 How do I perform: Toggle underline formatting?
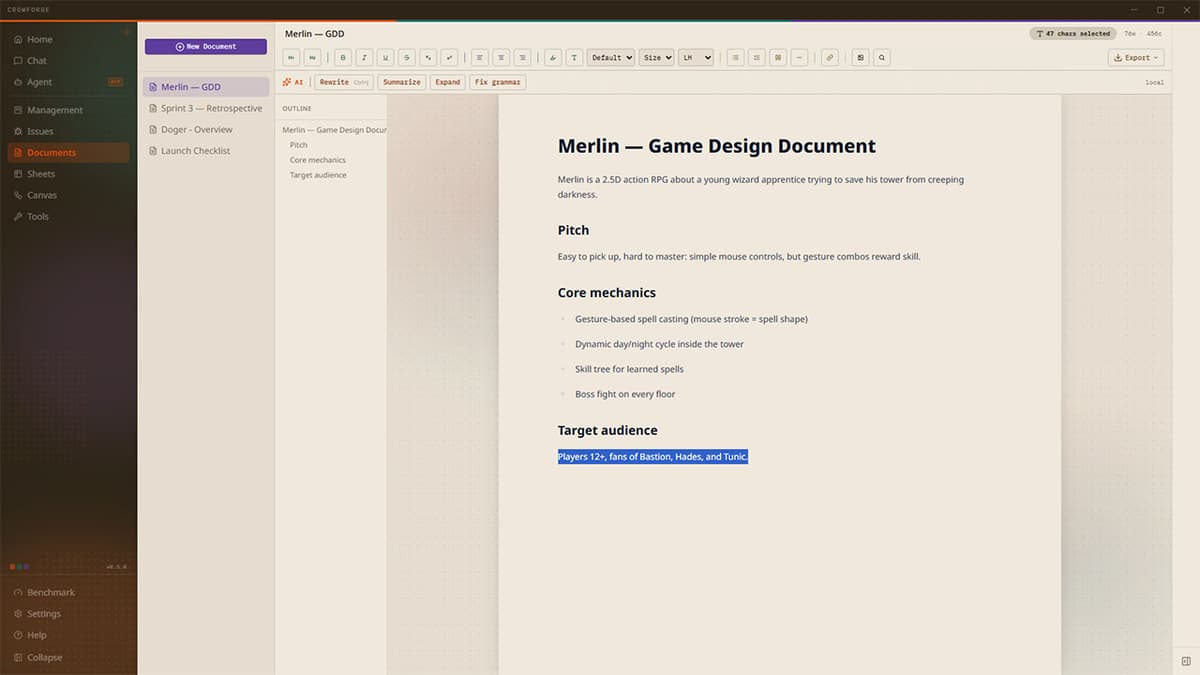tap(386, 58)
